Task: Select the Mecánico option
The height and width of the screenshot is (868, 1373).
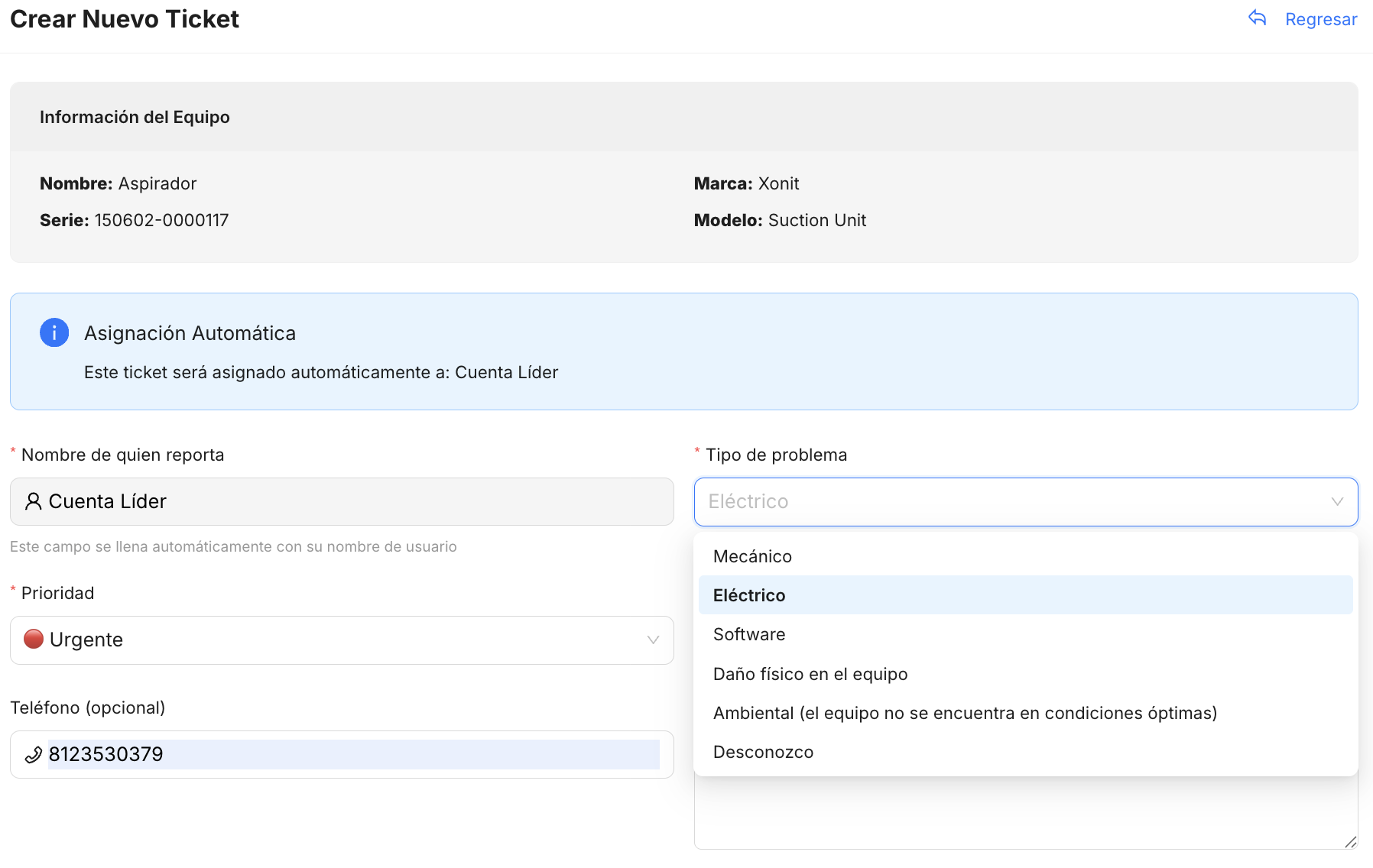Action: 752,556
